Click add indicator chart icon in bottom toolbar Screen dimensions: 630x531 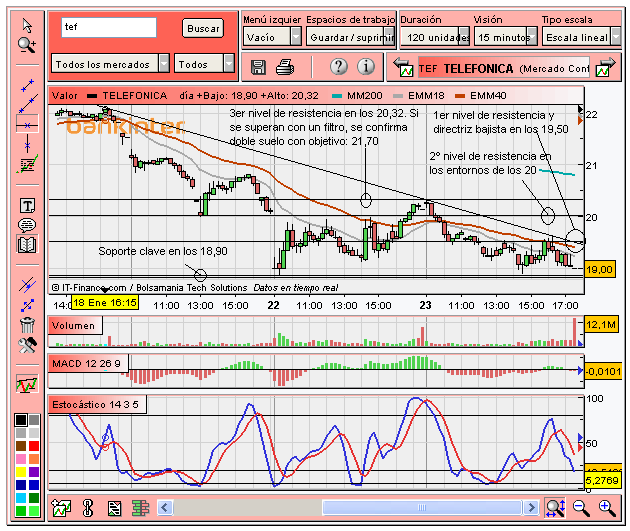[x=61, y=508]
